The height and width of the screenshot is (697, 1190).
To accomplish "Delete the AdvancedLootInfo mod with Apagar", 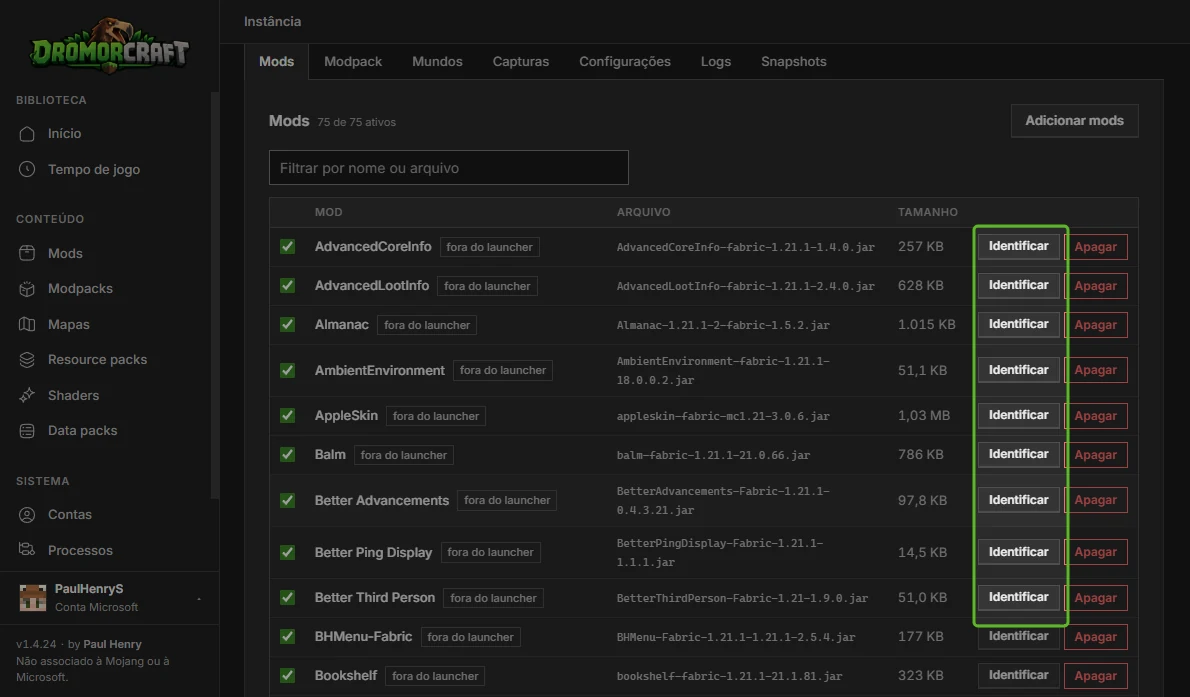I will point(1096,285).
